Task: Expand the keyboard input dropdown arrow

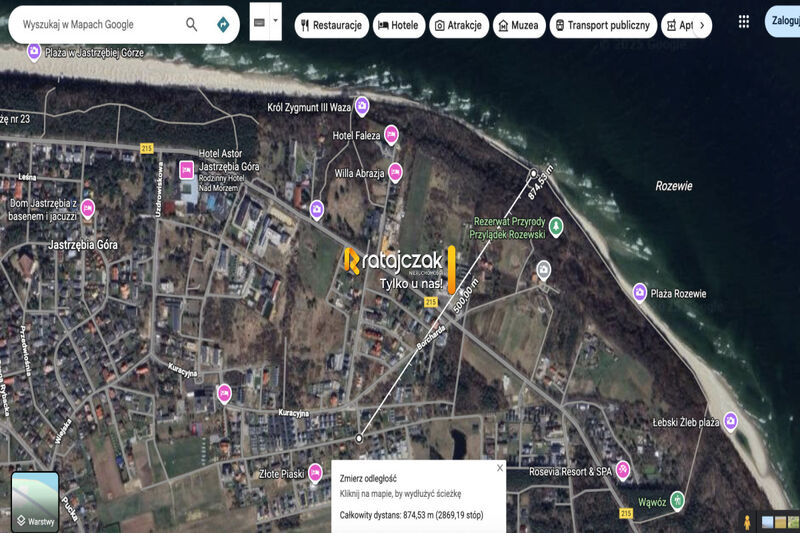Action: 276,21
